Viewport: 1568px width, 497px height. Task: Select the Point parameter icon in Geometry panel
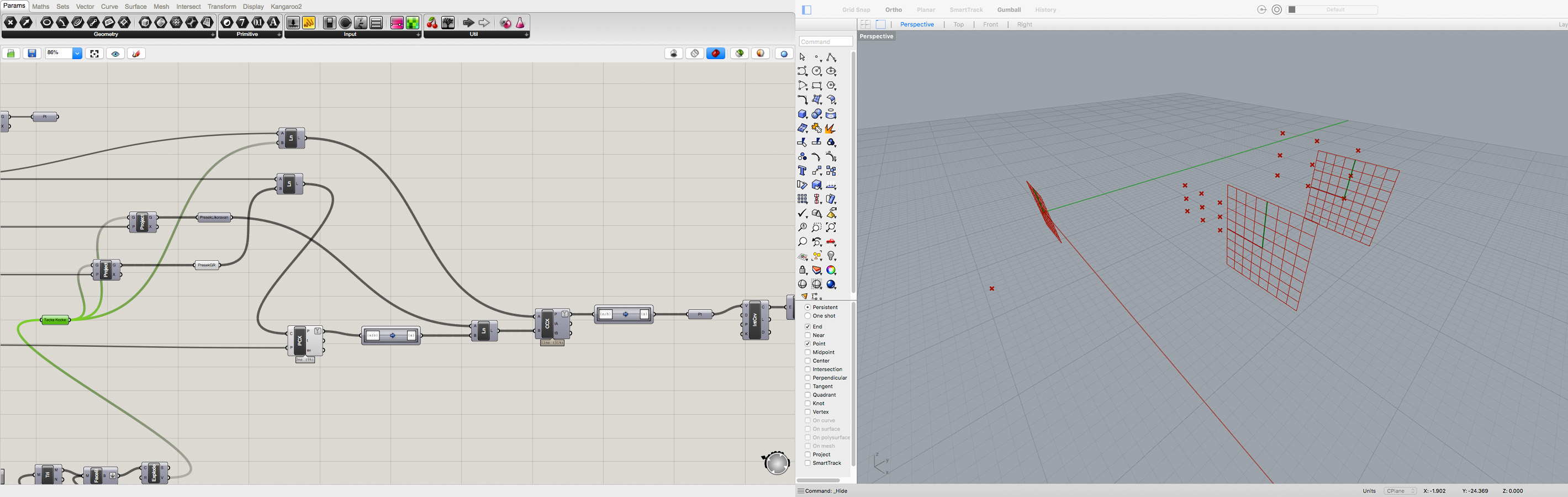[11, 23]
